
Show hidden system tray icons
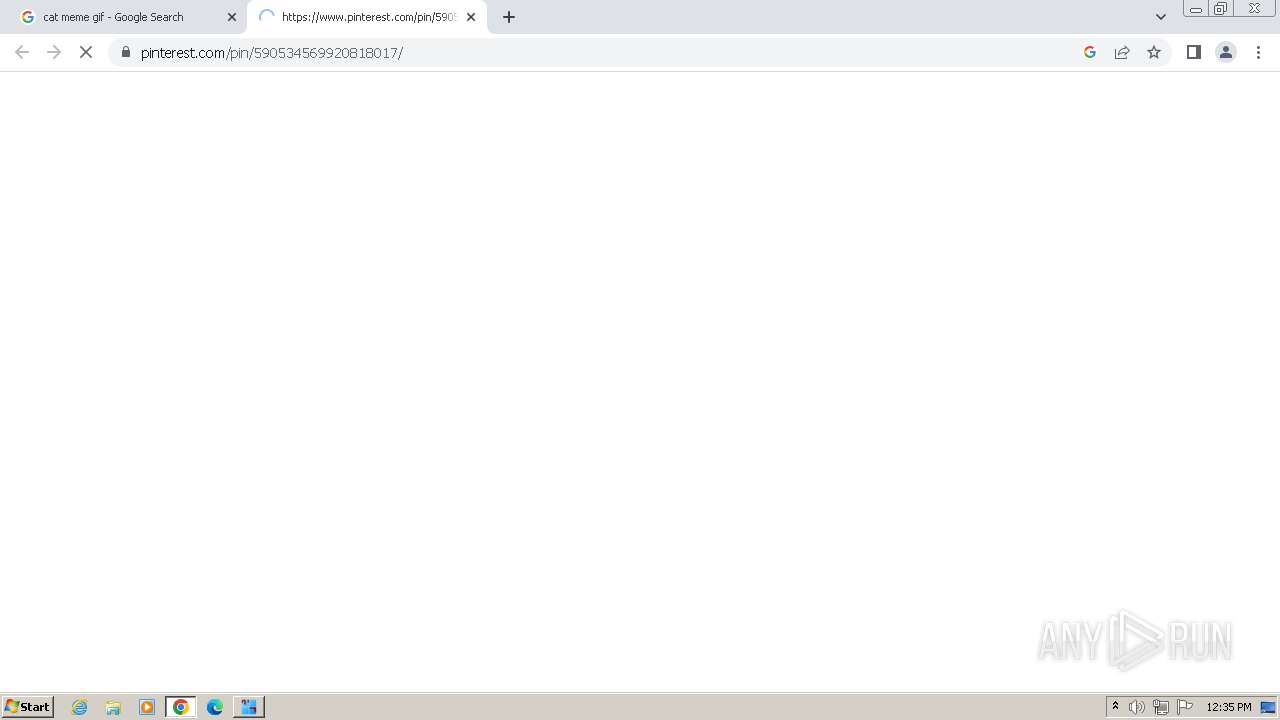(1116, 707)
